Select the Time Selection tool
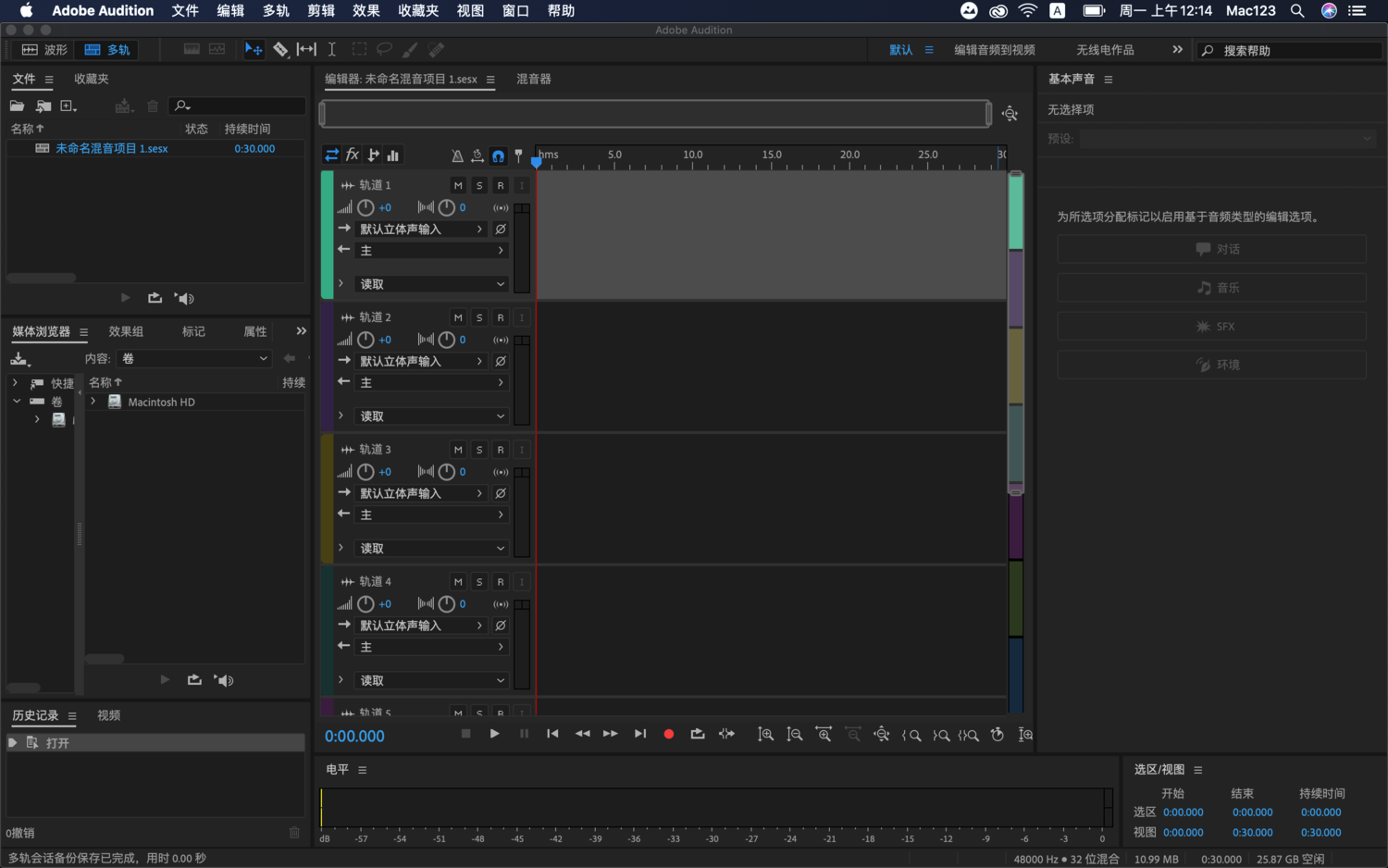 (x=332, y=49)
